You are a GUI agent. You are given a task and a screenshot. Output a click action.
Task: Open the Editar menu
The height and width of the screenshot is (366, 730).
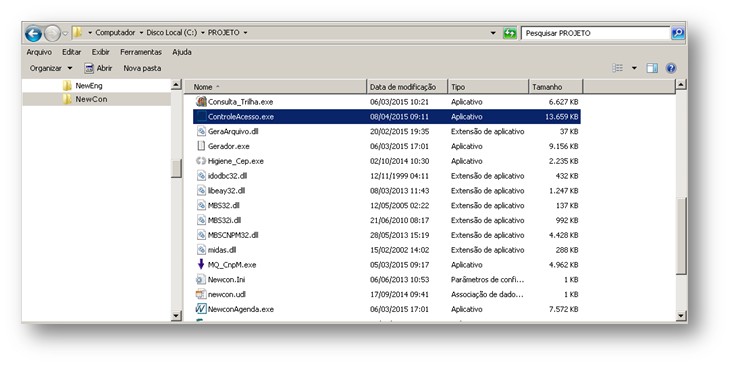72,52
